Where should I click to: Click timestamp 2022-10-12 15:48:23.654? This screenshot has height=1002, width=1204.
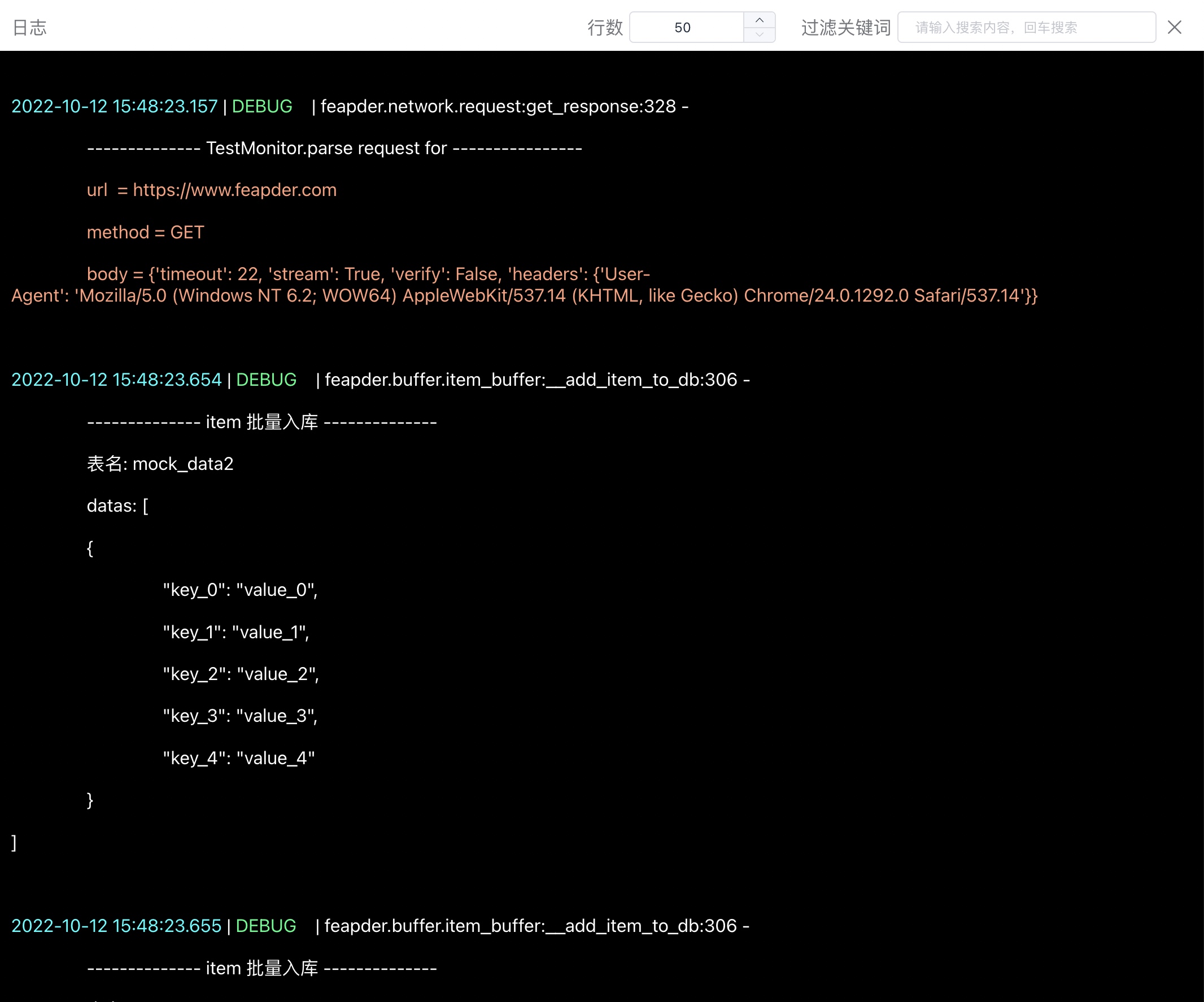pyautogui.click(x=116, y=379)
